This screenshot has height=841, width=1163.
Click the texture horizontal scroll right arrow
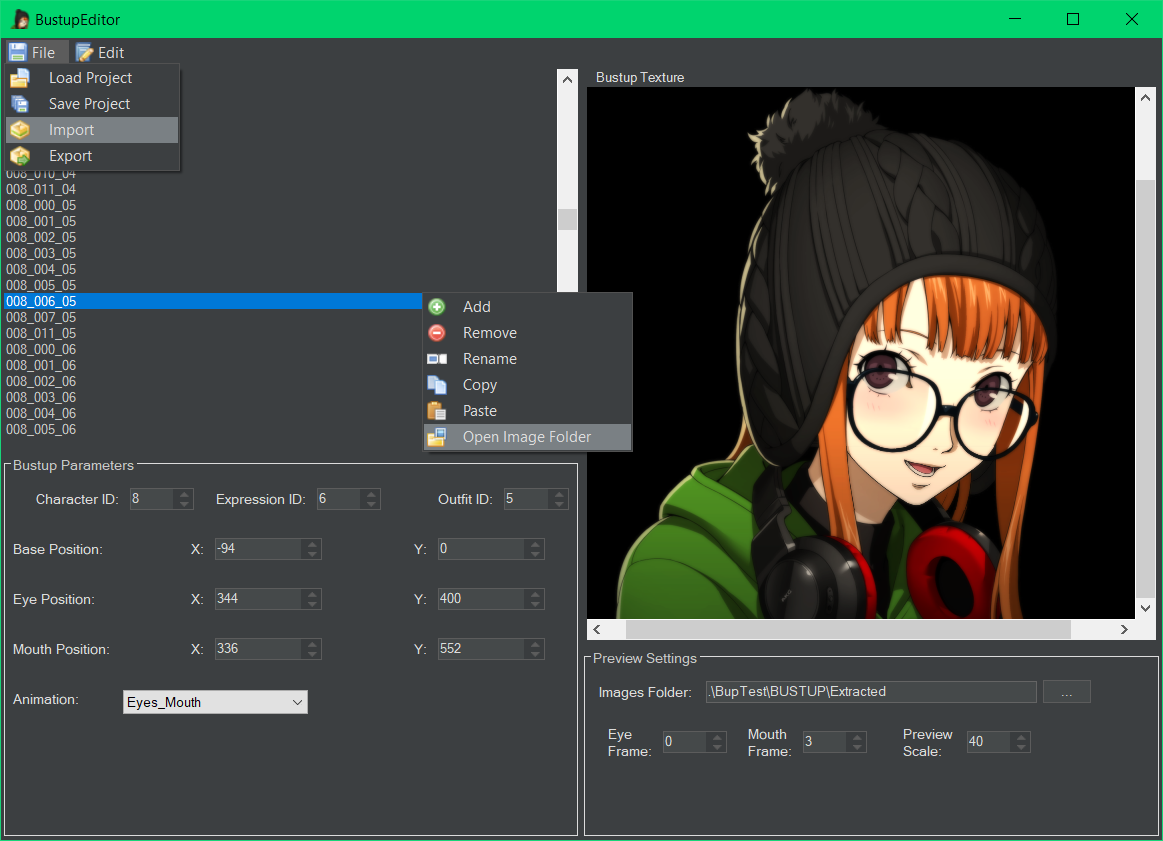1124,630
